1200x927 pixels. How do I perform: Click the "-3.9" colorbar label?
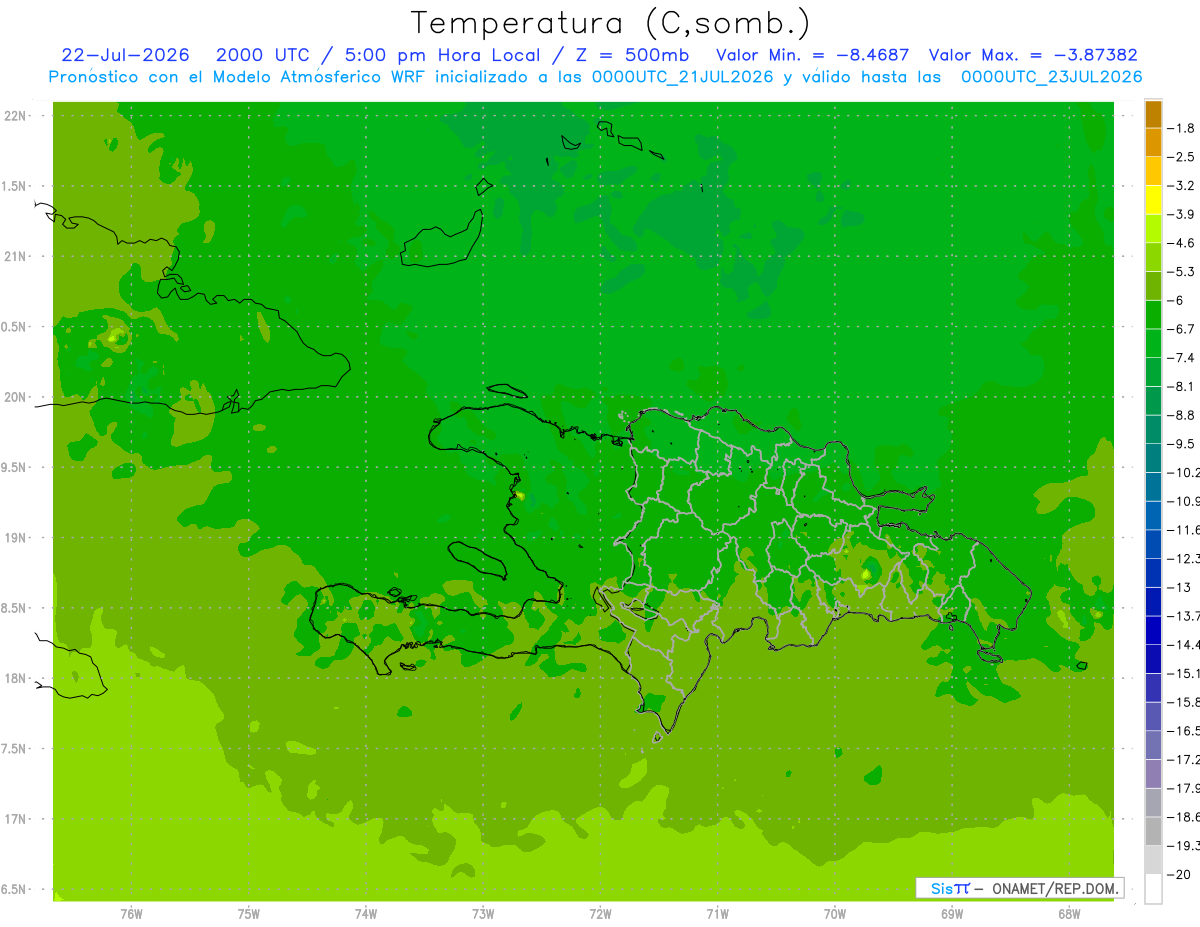[x=1181, y=214]
